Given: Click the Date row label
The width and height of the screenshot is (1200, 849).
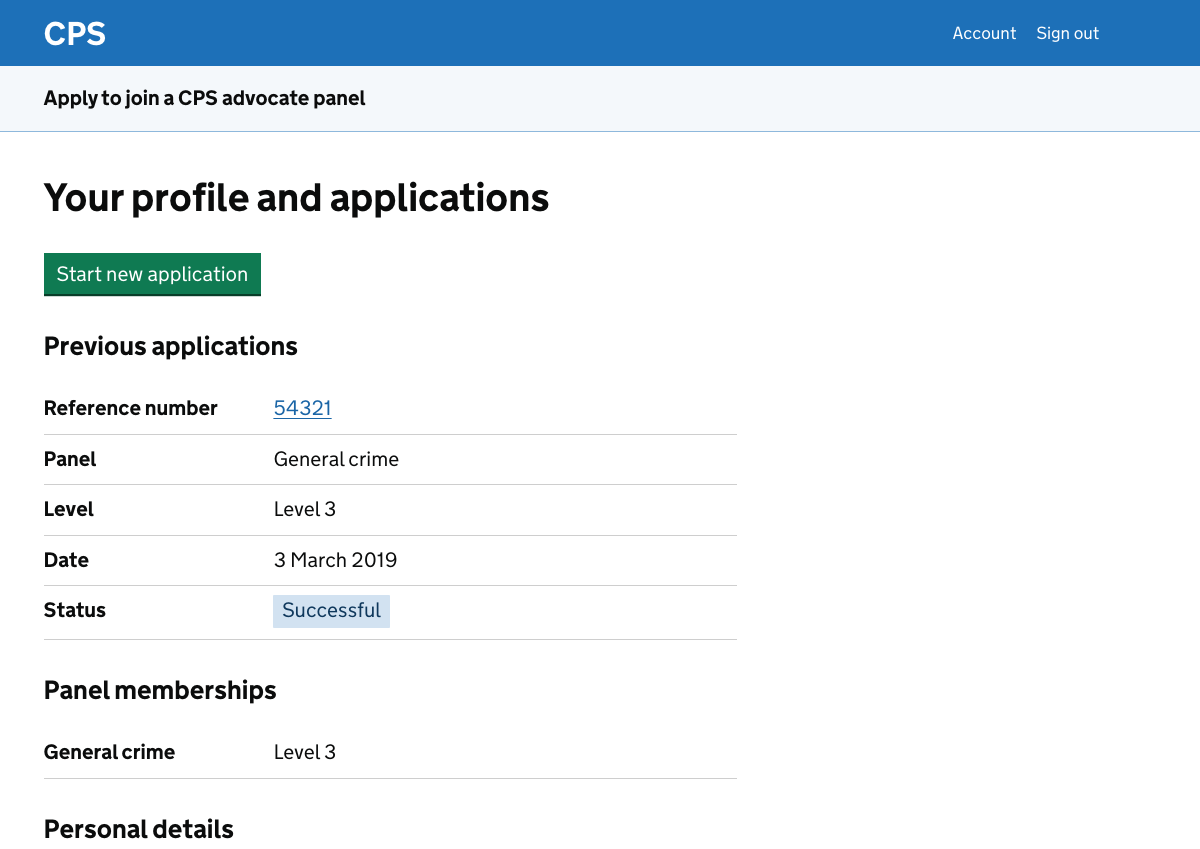Looking at the screenshot, I should click(66, 560).
